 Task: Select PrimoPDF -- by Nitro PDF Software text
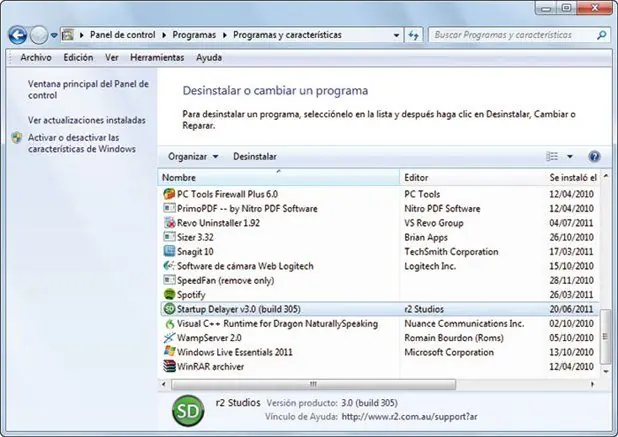point(247,208)
